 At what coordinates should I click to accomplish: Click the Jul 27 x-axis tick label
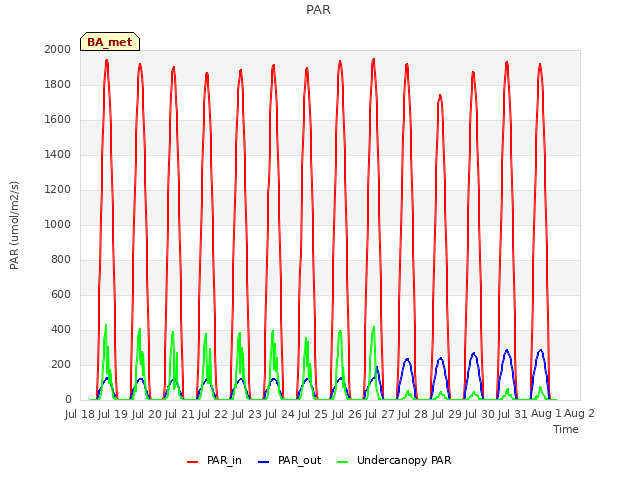[380, 414]
